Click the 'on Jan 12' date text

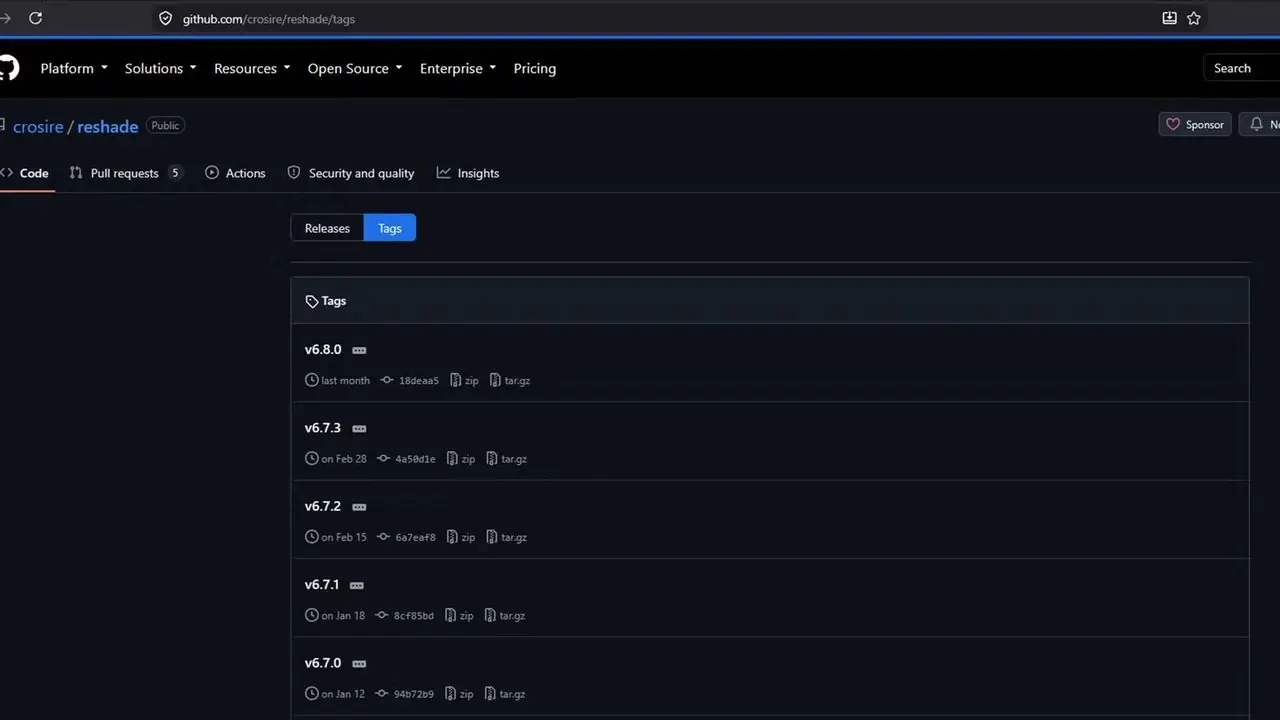(343, 694)
